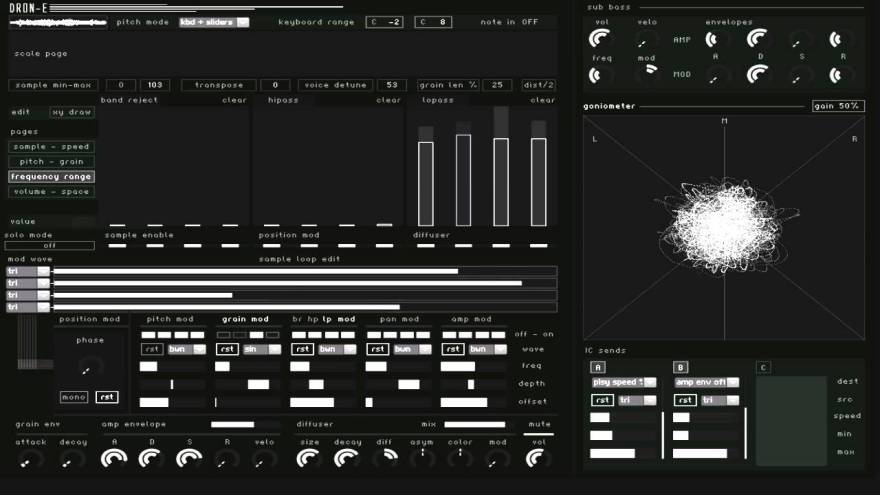Open the fourth mod wave tri dropdown
The width and height of the screenshot is (880, 495).
point(28,307)
